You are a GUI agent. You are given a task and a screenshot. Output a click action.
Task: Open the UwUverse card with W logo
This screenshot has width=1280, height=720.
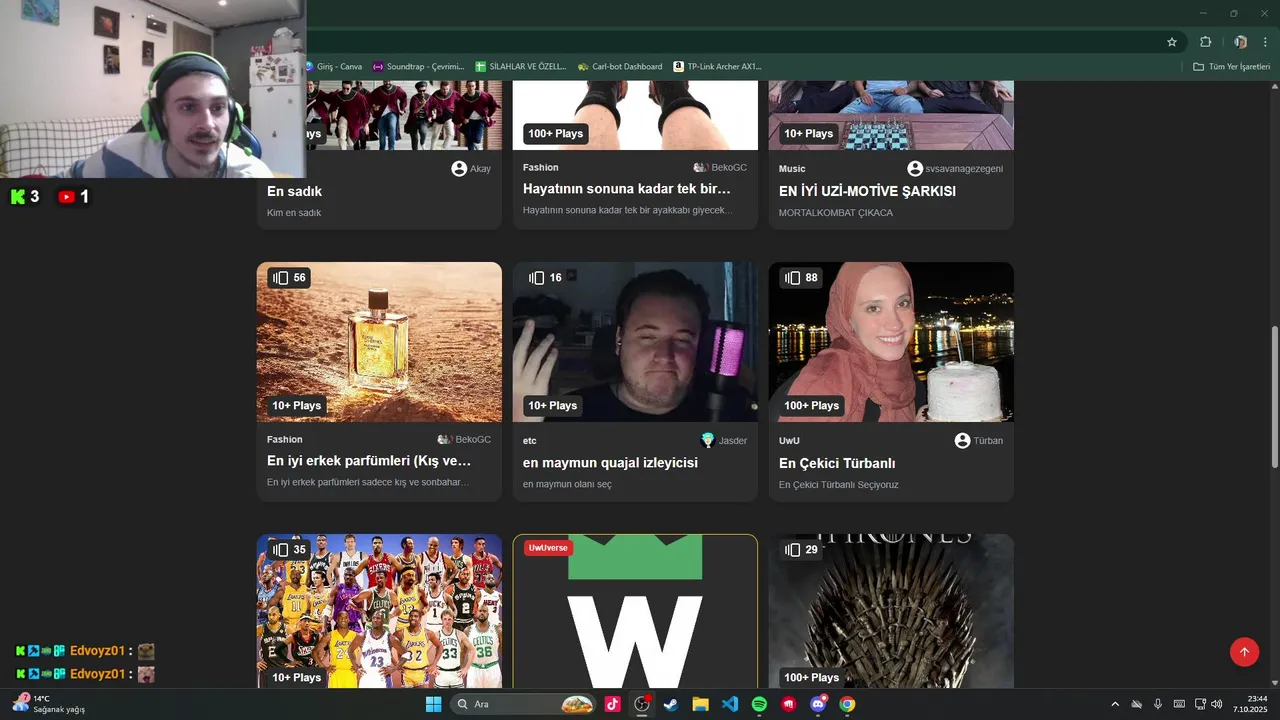(x=635, y=611)
